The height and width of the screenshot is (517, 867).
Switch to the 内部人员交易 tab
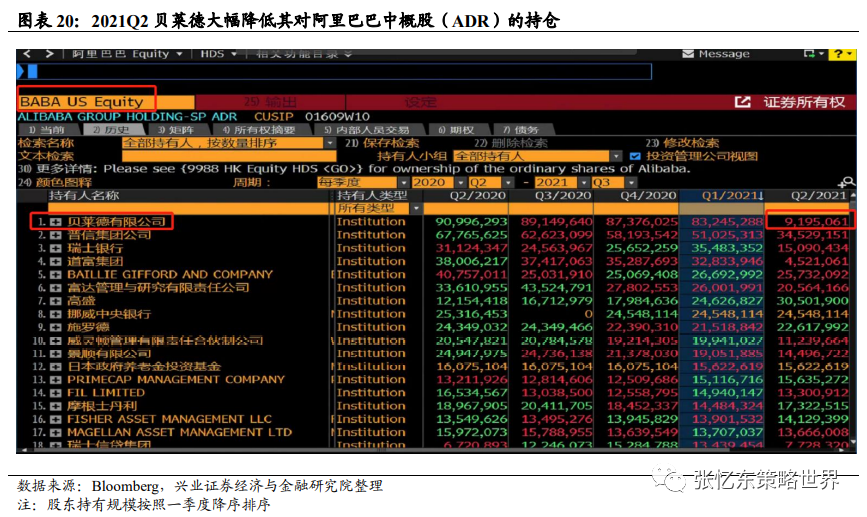click(367, 130)
